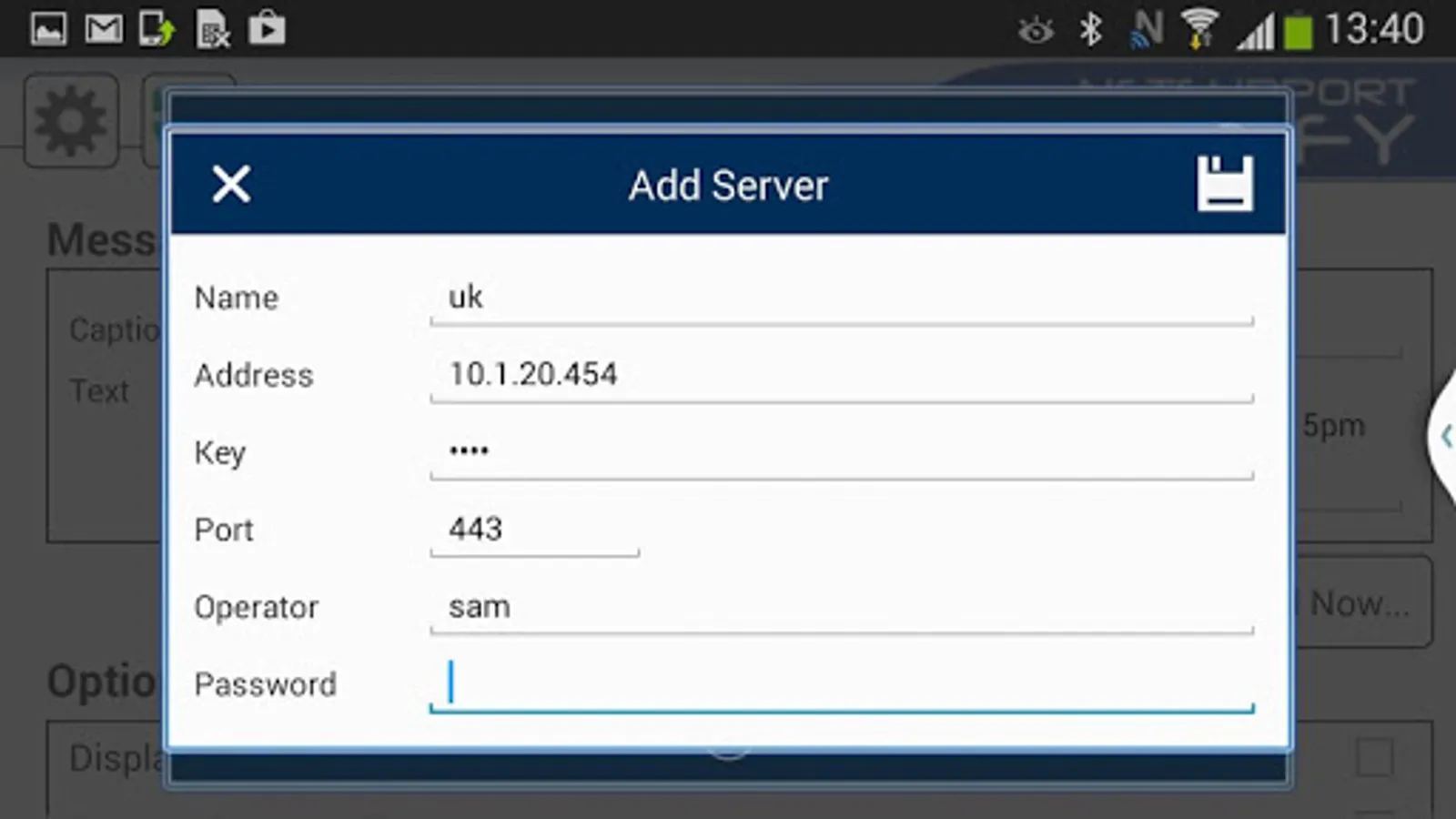Tap the device transfer notification icon
This screenshot has width=1456, height=819.
point(157,29)
